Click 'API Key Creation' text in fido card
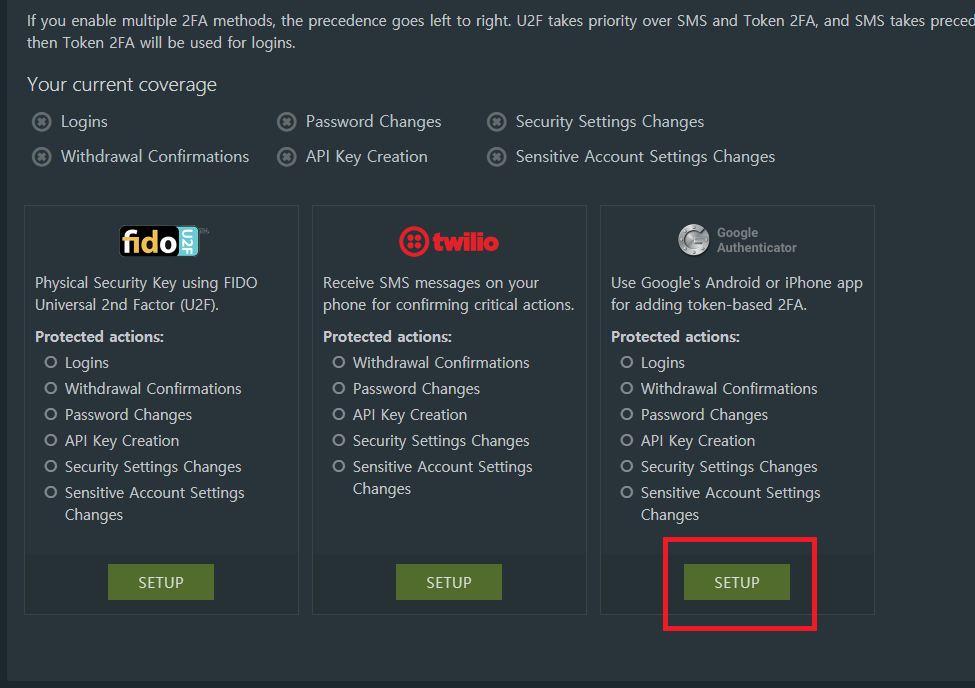 click(122, 441)
